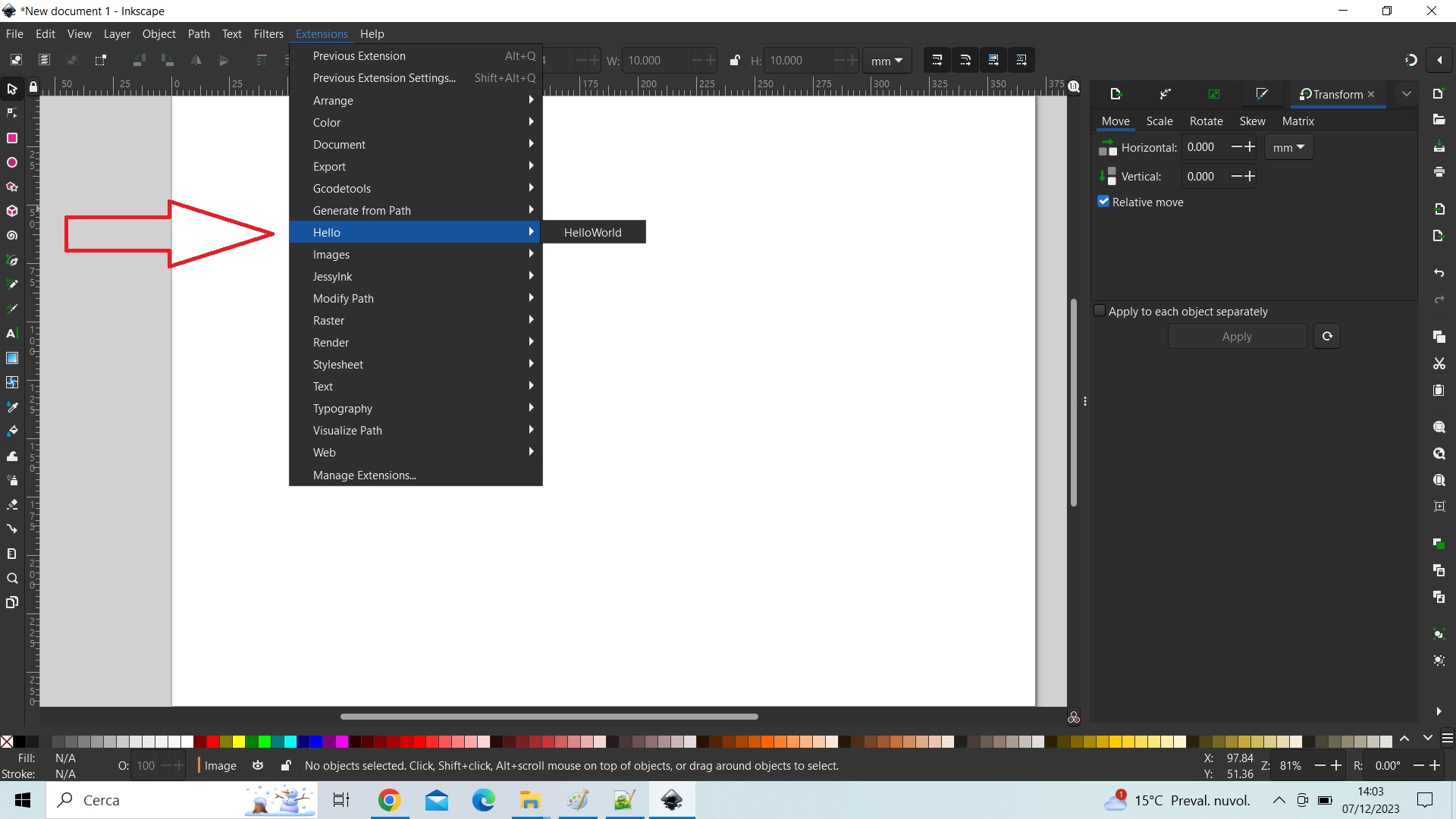Pick the yellow color swatch in palette
Screen dimensions: 1456x819
239,742
